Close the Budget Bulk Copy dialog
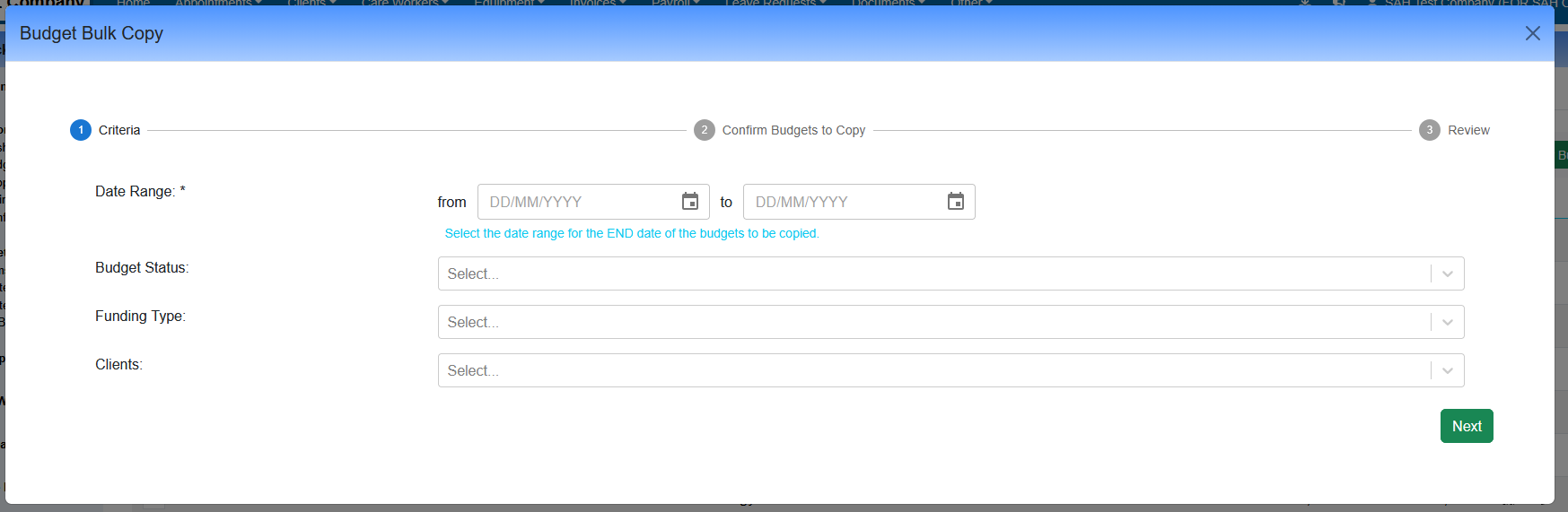Viewport: 1568px width, 512px height. pos(1532,33)
